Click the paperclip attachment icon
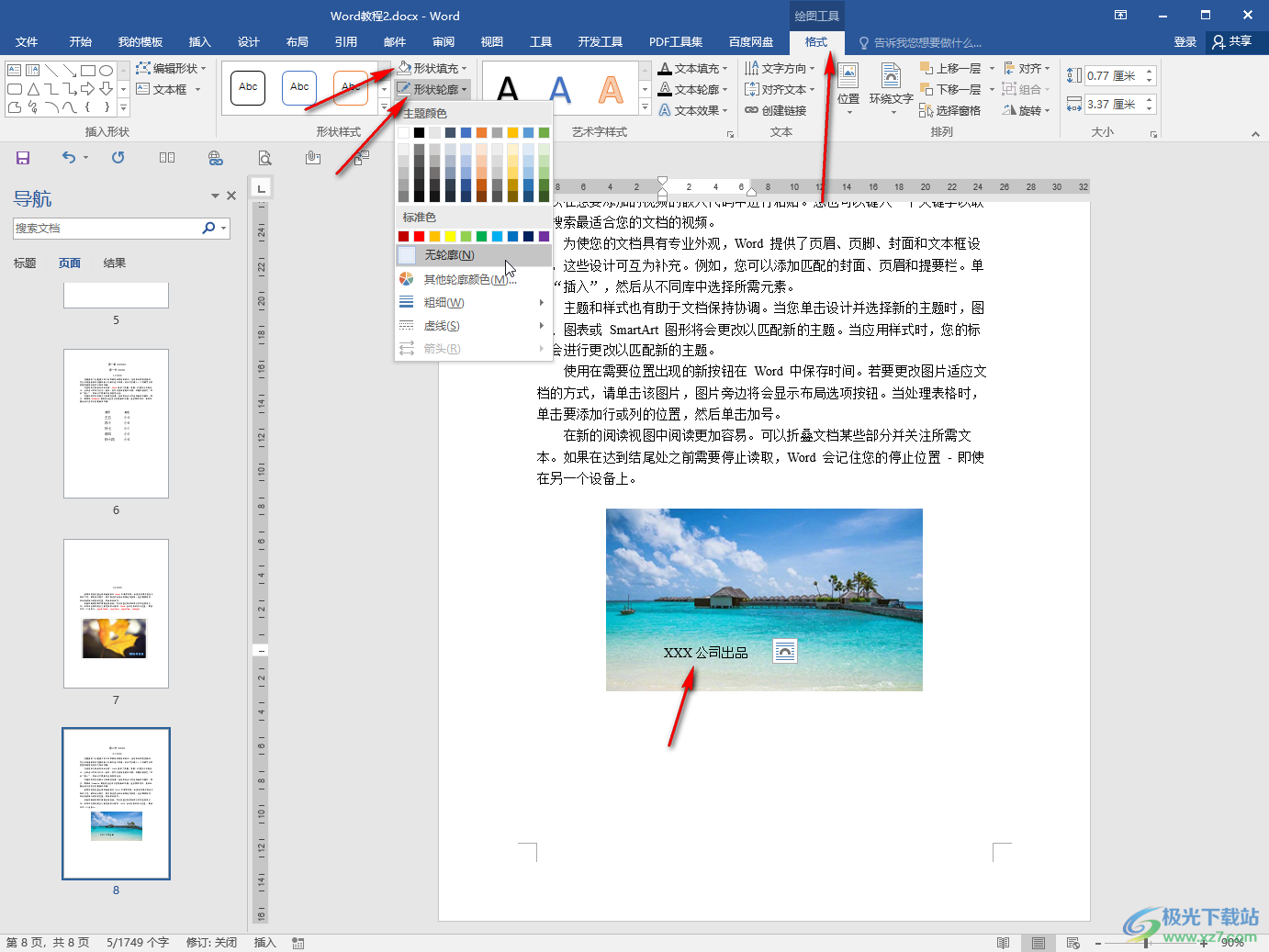Screen dimensions: 1269x952 (313, 158)
